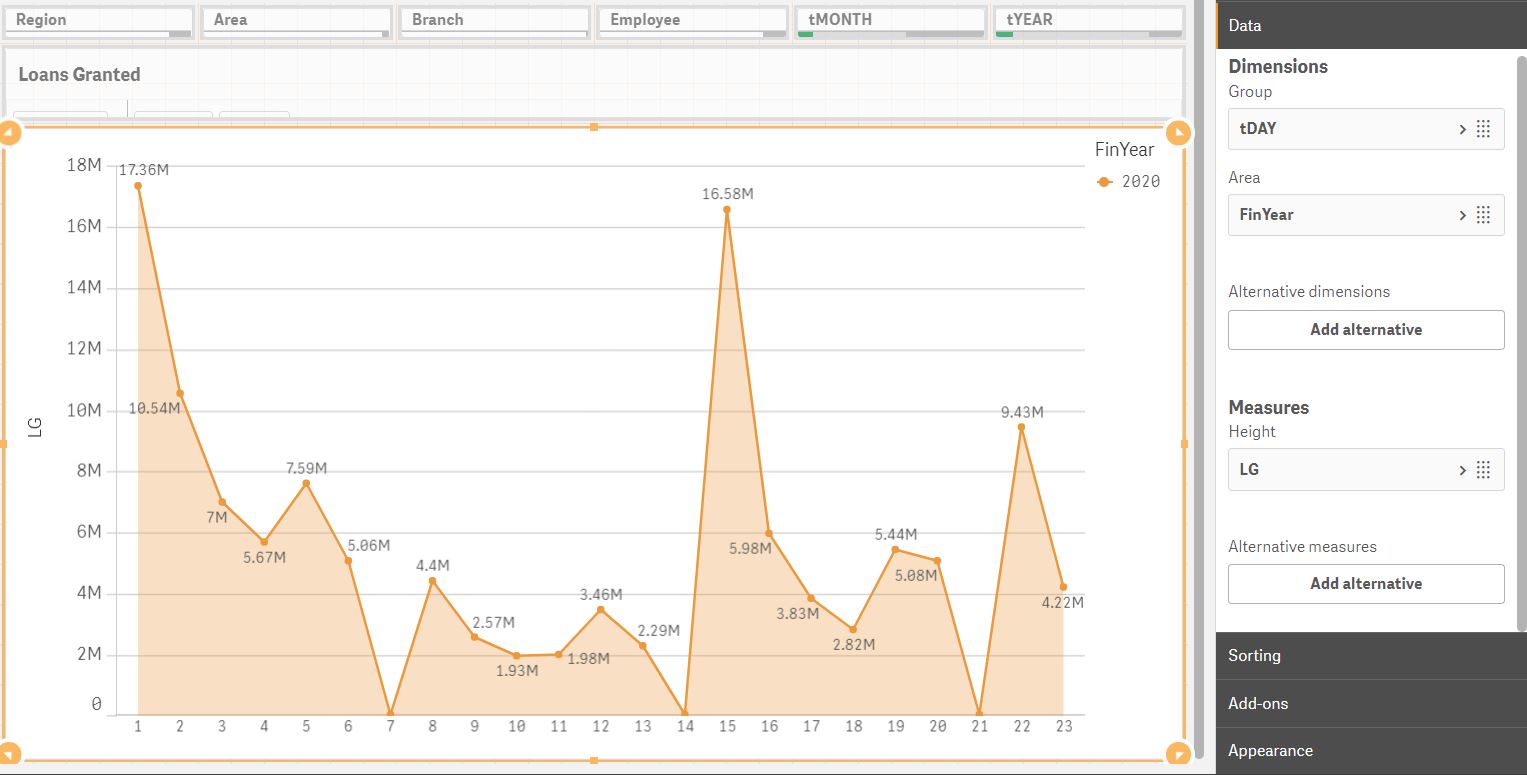Screen dimensions: 1527x775
Task: Click the Dimensions heading
Action: pyautogui.click(x=1278, y=67)
